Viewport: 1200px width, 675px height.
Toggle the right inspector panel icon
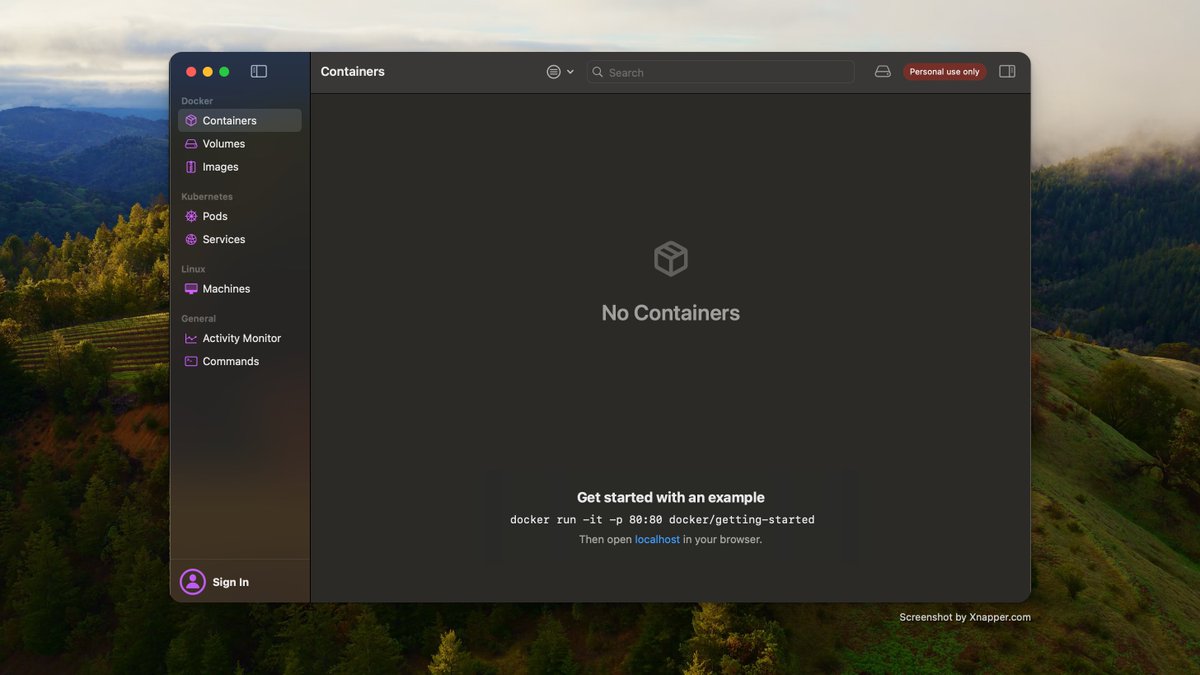(x=1007, y=71)
